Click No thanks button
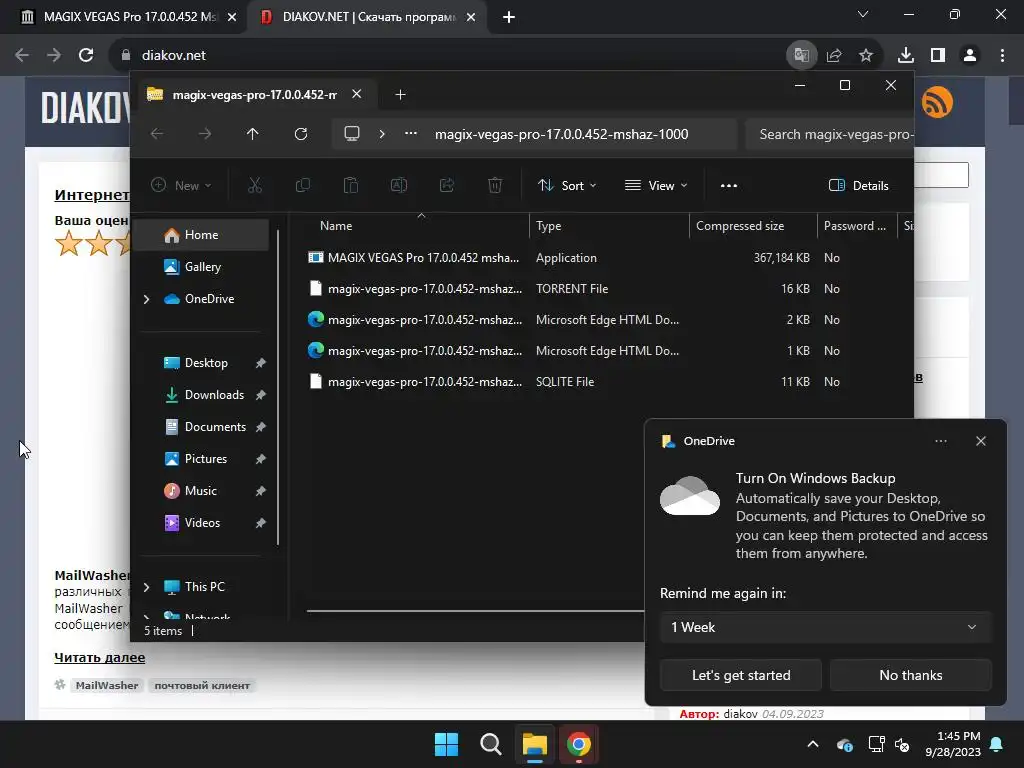This screenshot has height=768, width=1024. [x=910, y=675]
